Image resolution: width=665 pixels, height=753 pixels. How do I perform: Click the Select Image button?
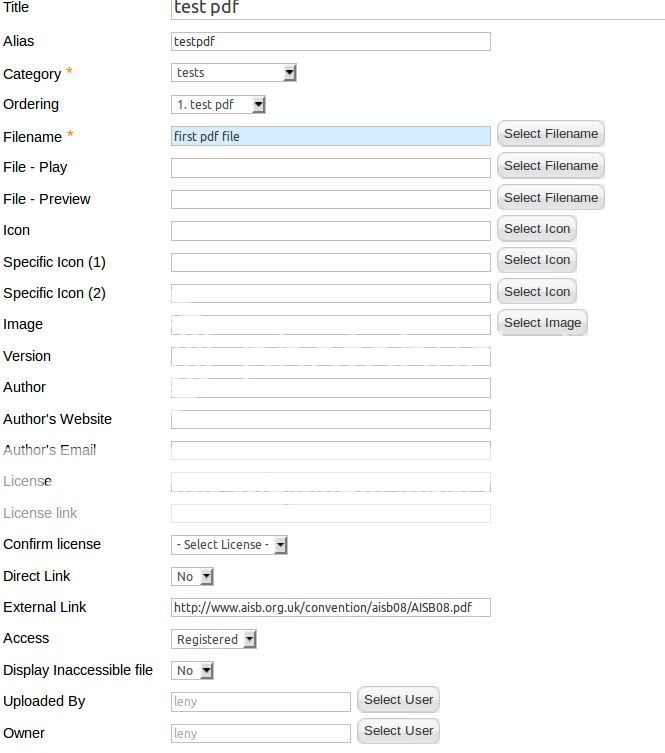[541, 323]
